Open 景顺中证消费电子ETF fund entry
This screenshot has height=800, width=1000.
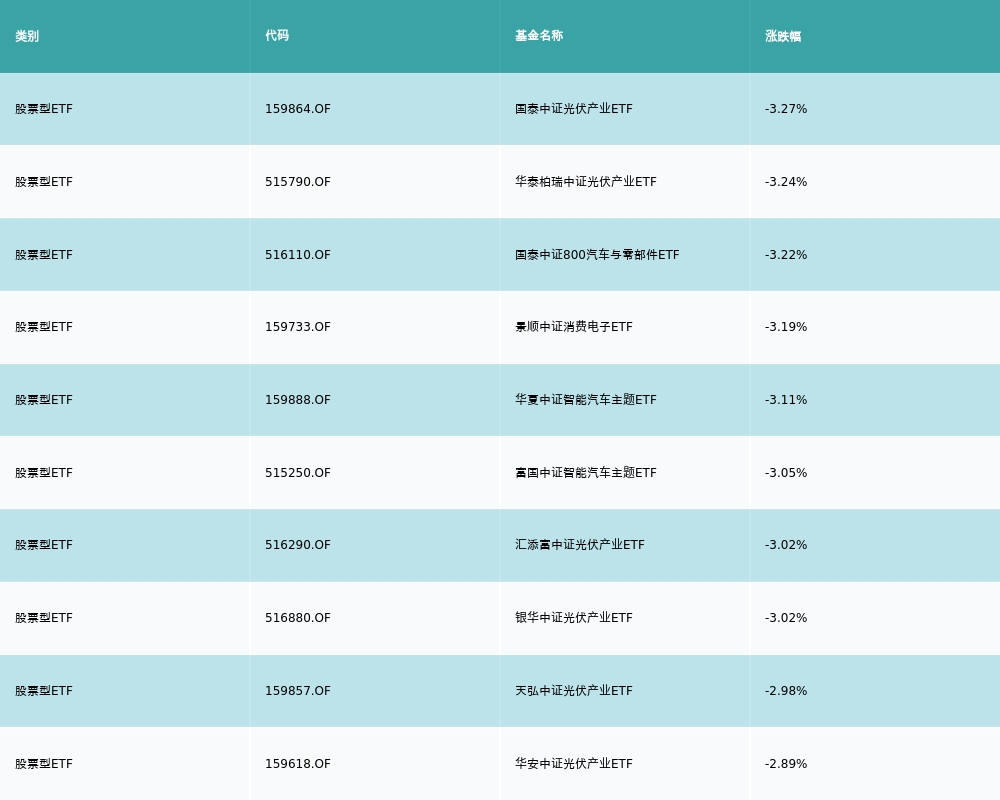(x=574, y=327)
